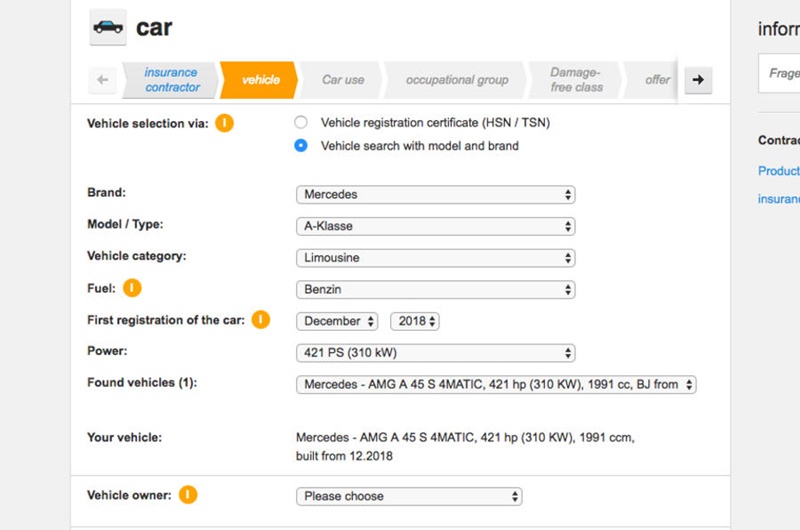
Task: Click the left arrow step navigation button
Action: click(102, 80)
